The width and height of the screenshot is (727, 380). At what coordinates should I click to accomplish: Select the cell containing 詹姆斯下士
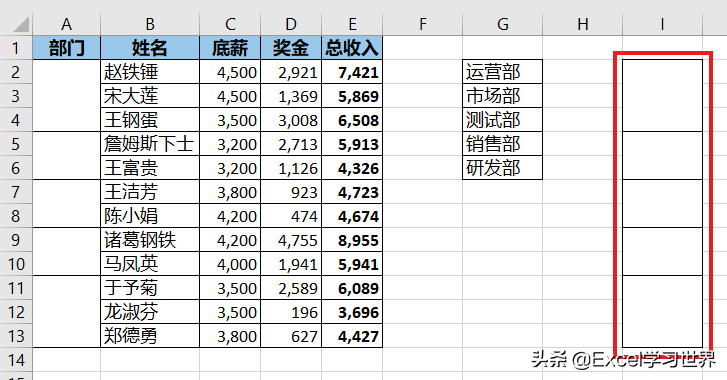[x=150, y=144]
